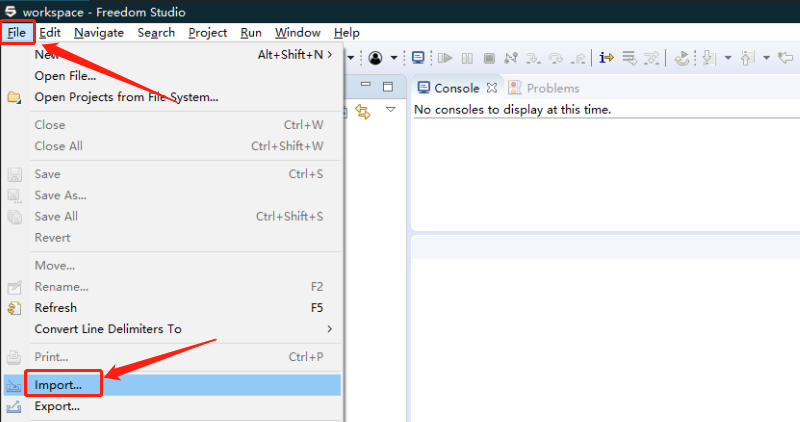800x422 pixels.
Task: Close the Console tab with its X
Action: 491,88
